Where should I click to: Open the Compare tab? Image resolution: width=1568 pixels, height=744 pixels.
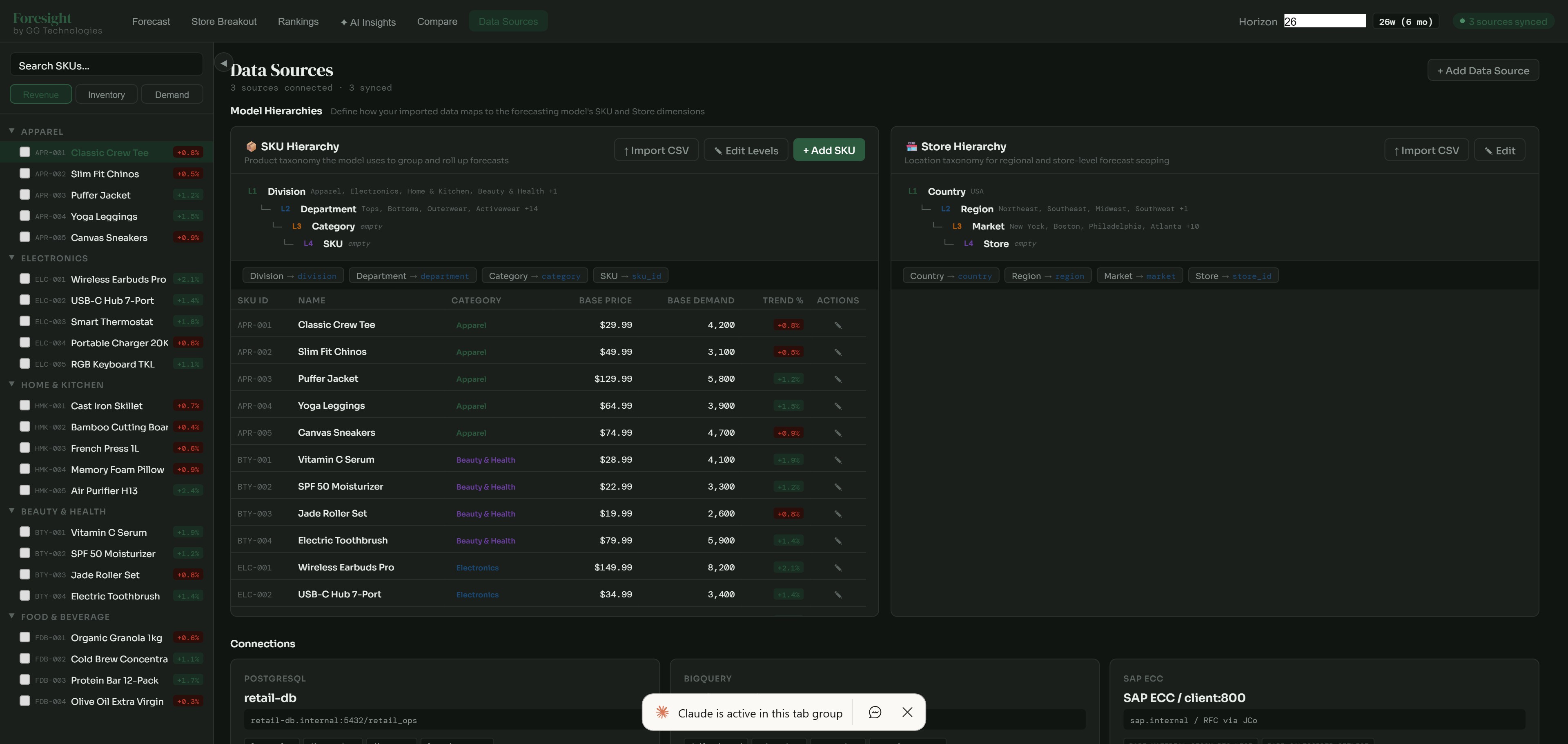coord(437,21)
